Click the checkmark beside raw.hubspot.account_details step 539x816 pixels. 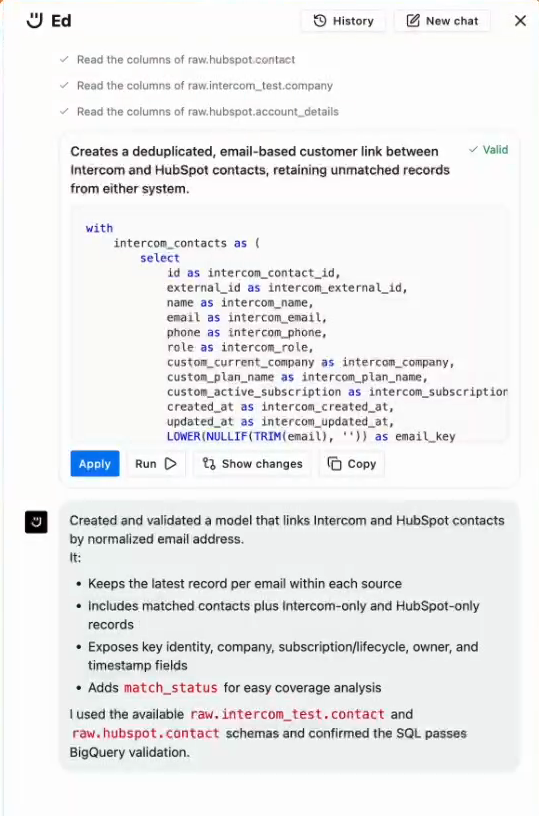65,111
